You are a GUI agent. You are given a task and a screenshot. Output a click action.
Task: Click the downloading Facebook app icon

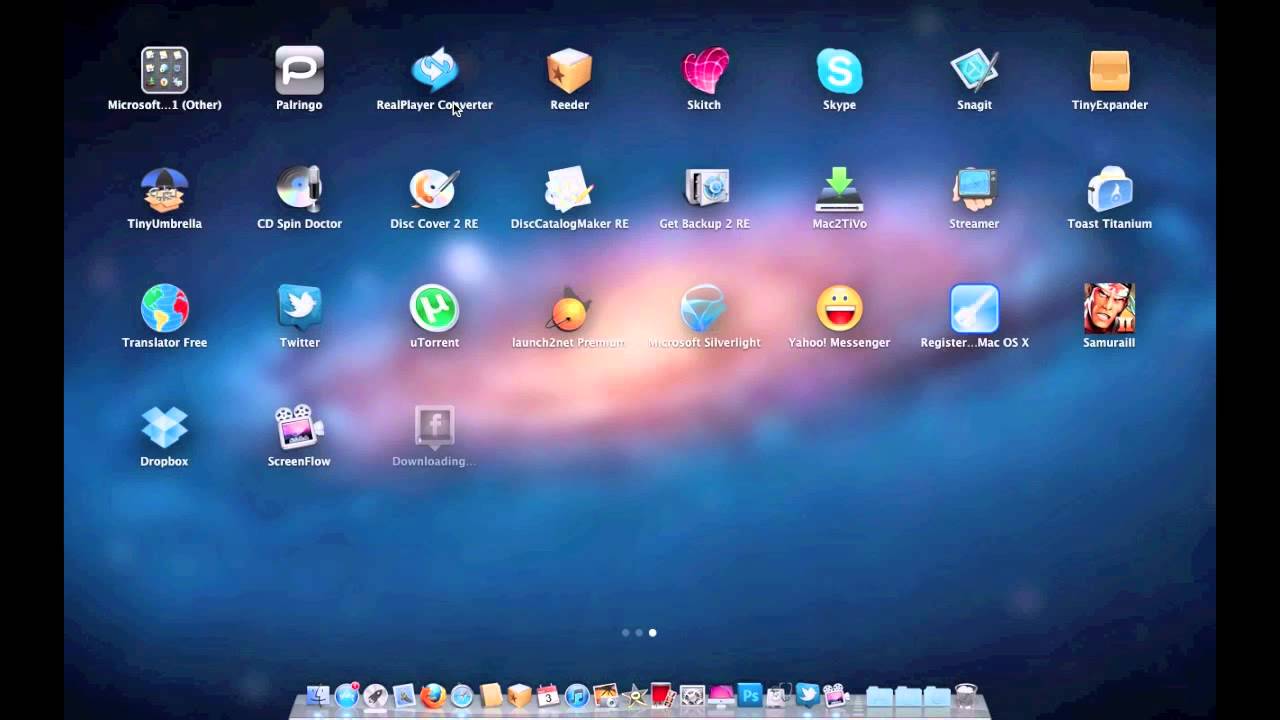click(434, 428)
